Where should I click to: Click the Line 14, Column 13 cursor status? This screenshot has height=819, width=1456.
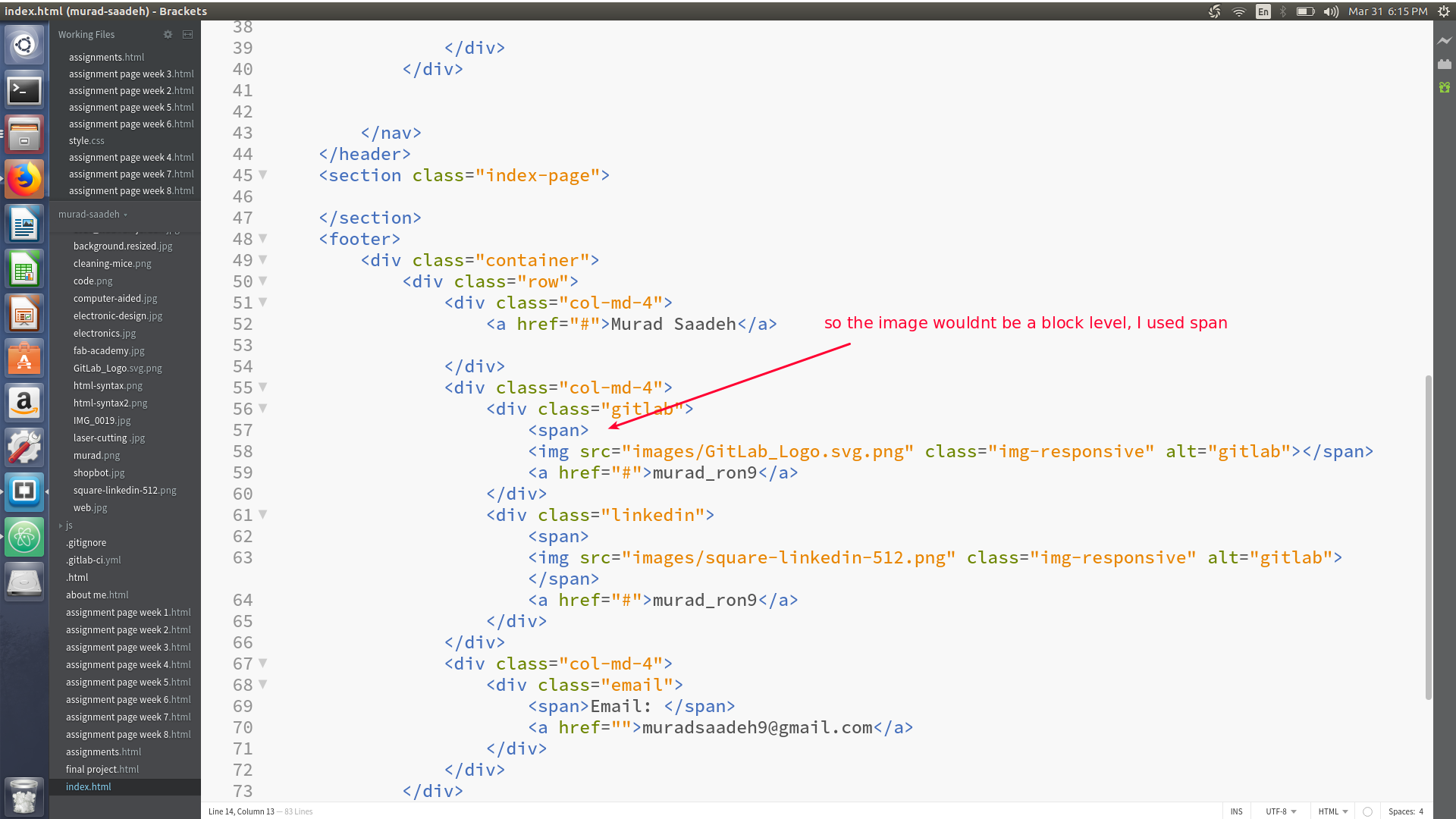coord(241,811)
